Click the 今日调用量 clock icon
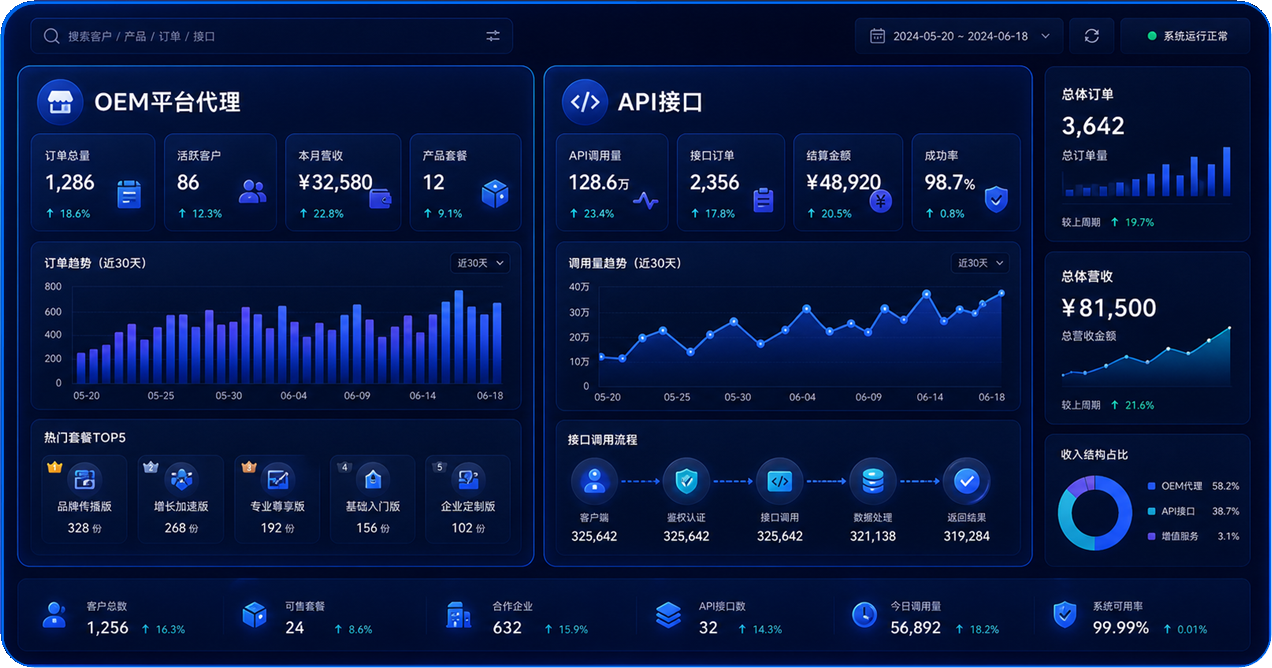The height and width of the screenshot is (668, 1272). click(864, 615)
